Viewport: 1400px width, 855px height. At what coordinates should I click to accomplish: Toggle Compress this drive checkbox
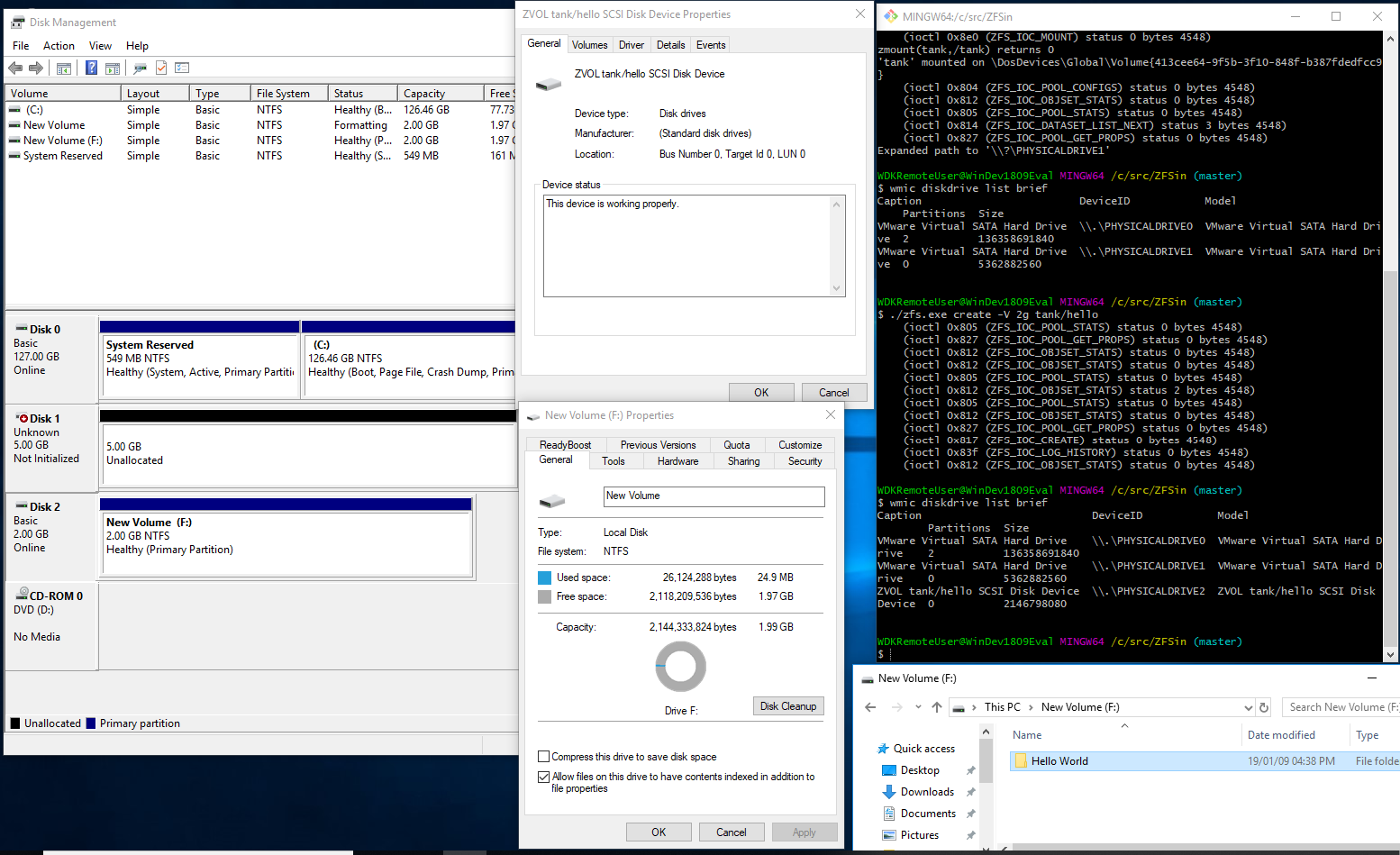click(x=543, y=757)
